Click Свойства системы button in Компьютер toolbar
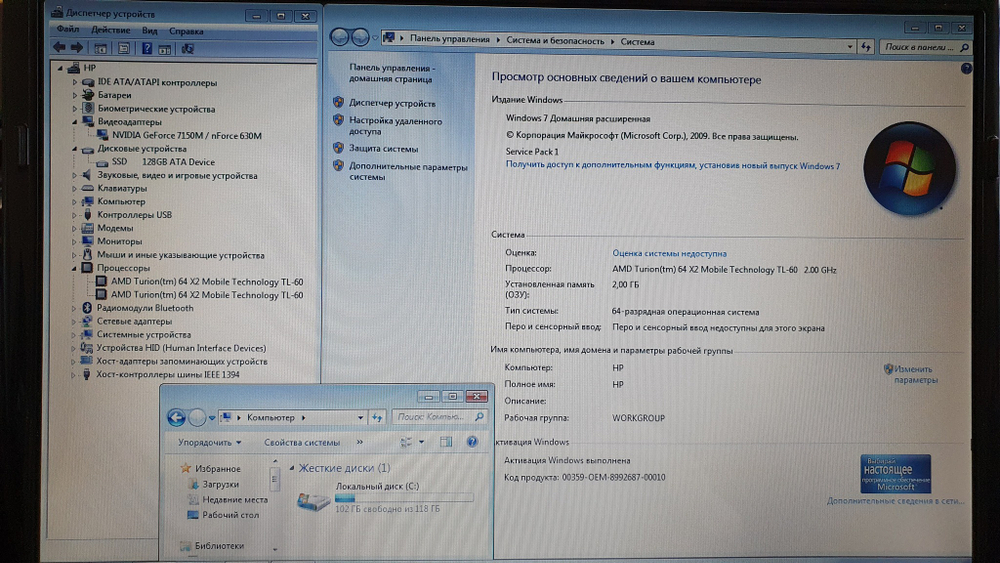1000x563 pixels. tap(302, 442)
